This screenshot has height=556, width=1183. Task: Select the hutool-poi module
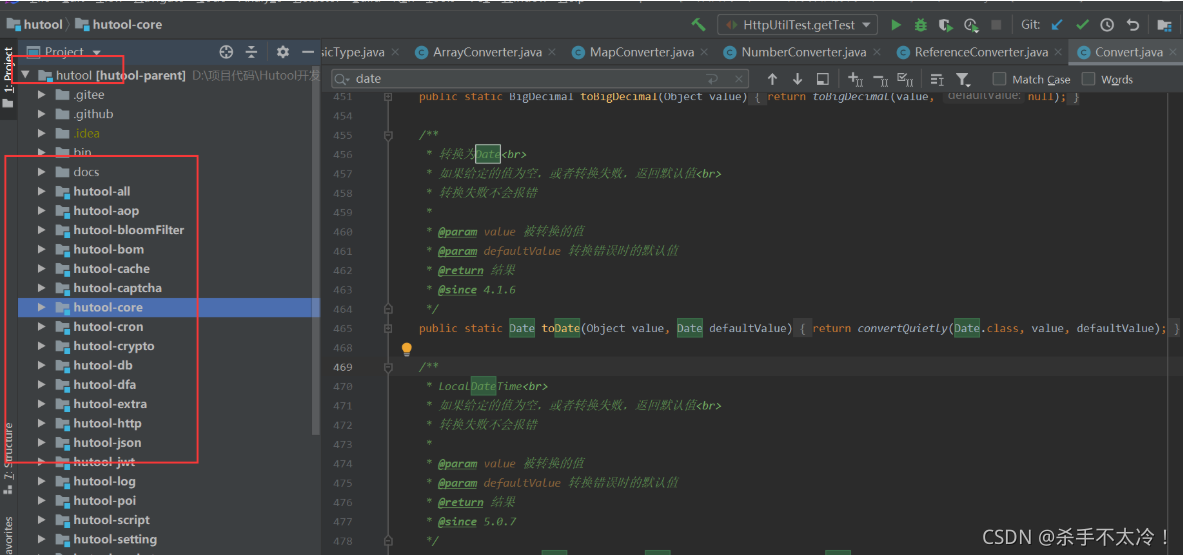pos(104,500)
